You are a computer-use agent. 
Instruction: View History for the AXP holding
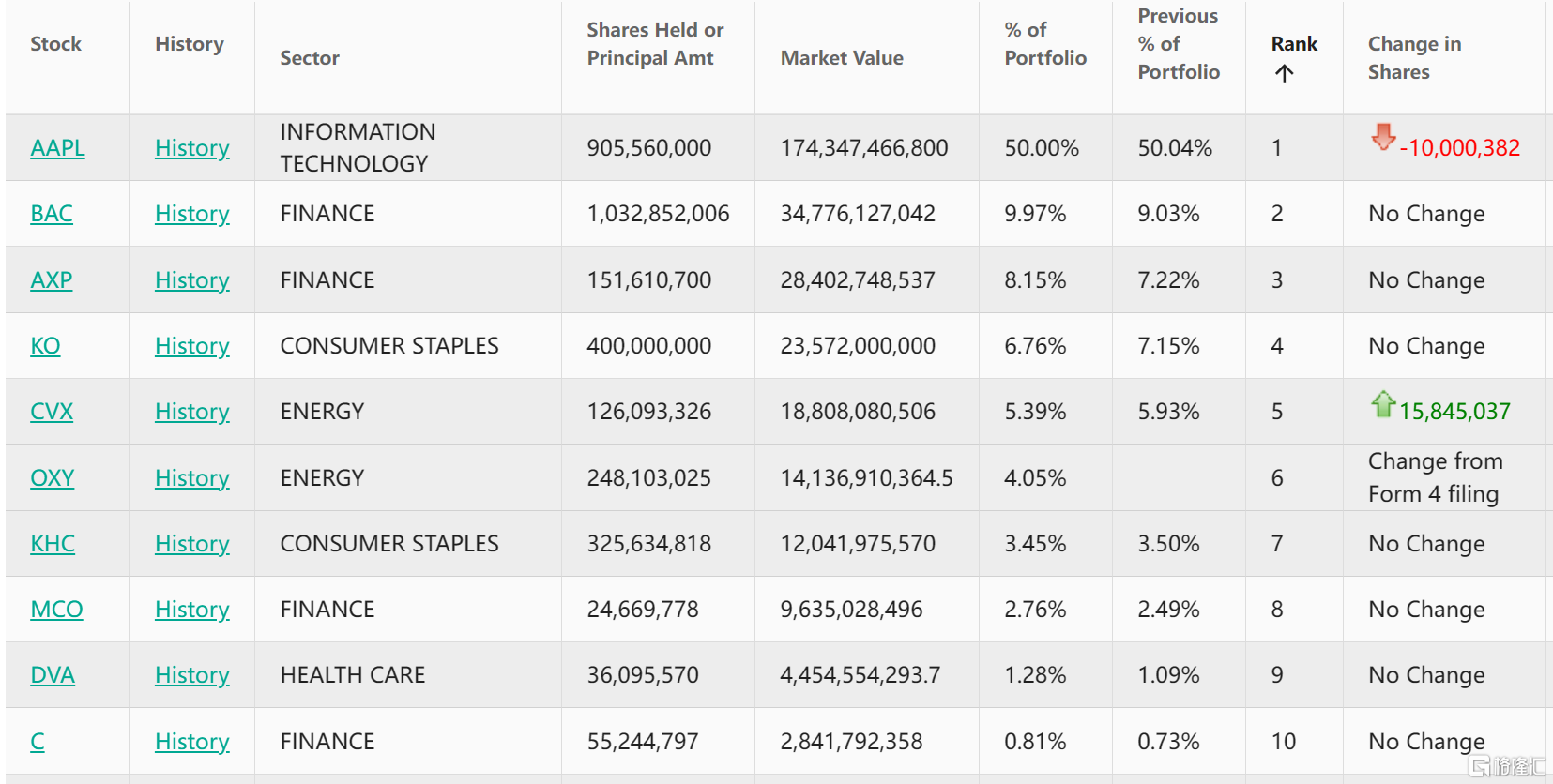[x=191, y=280]
